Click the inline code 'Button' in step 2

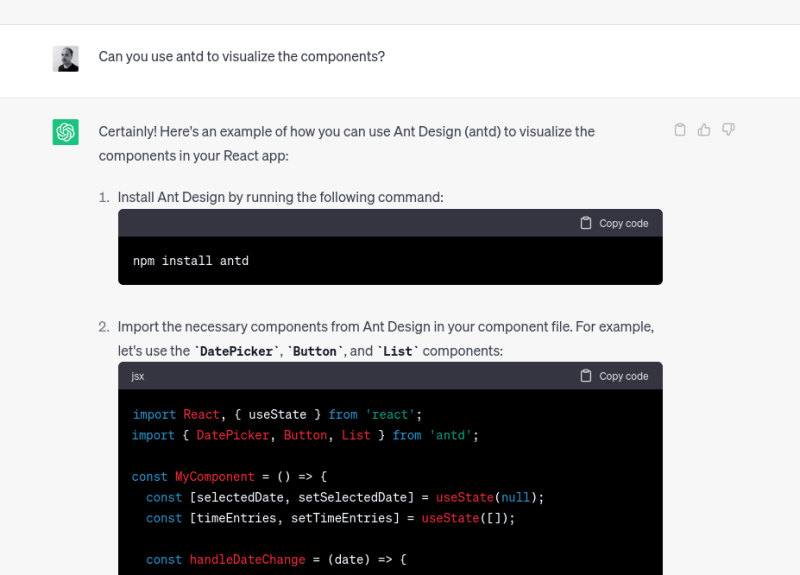[315, 351]
